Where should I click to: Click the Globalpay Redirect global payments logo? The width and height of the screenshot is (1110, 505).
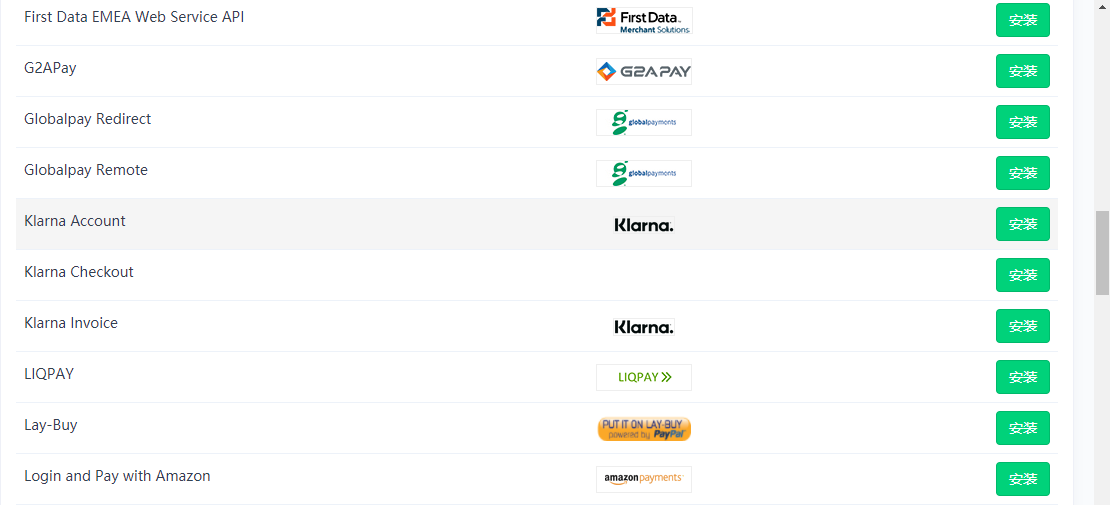pyautogui.click(x=643, y=122)
